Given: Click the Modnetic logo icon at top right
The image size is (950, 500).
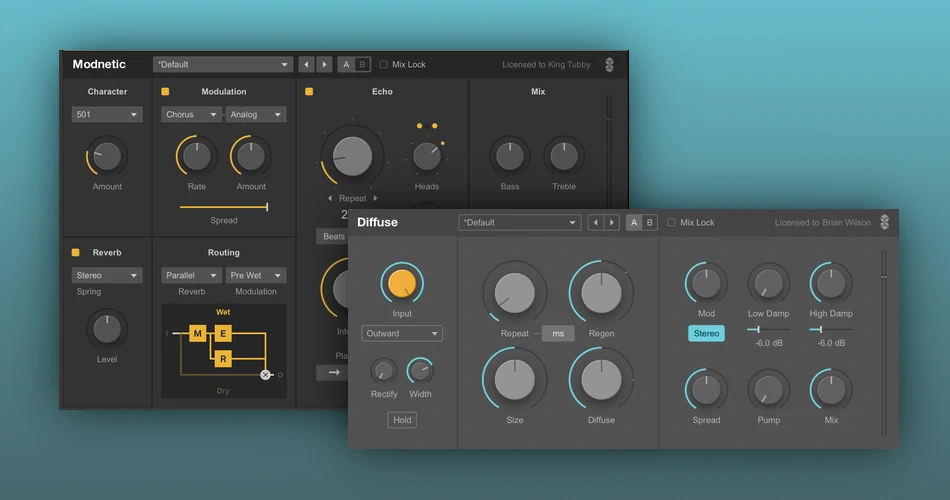Looking at the screenshot, I should [609, 65].
